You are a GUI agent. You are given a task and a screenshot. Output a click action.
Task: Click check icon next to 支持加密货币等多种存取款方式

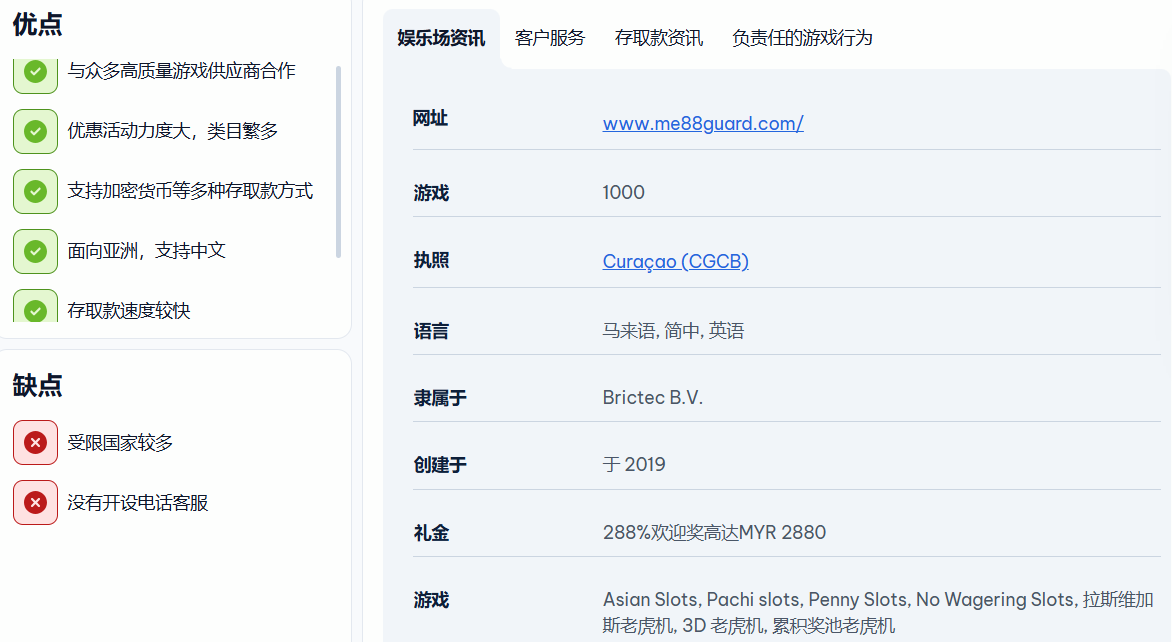tap(35, 191)
